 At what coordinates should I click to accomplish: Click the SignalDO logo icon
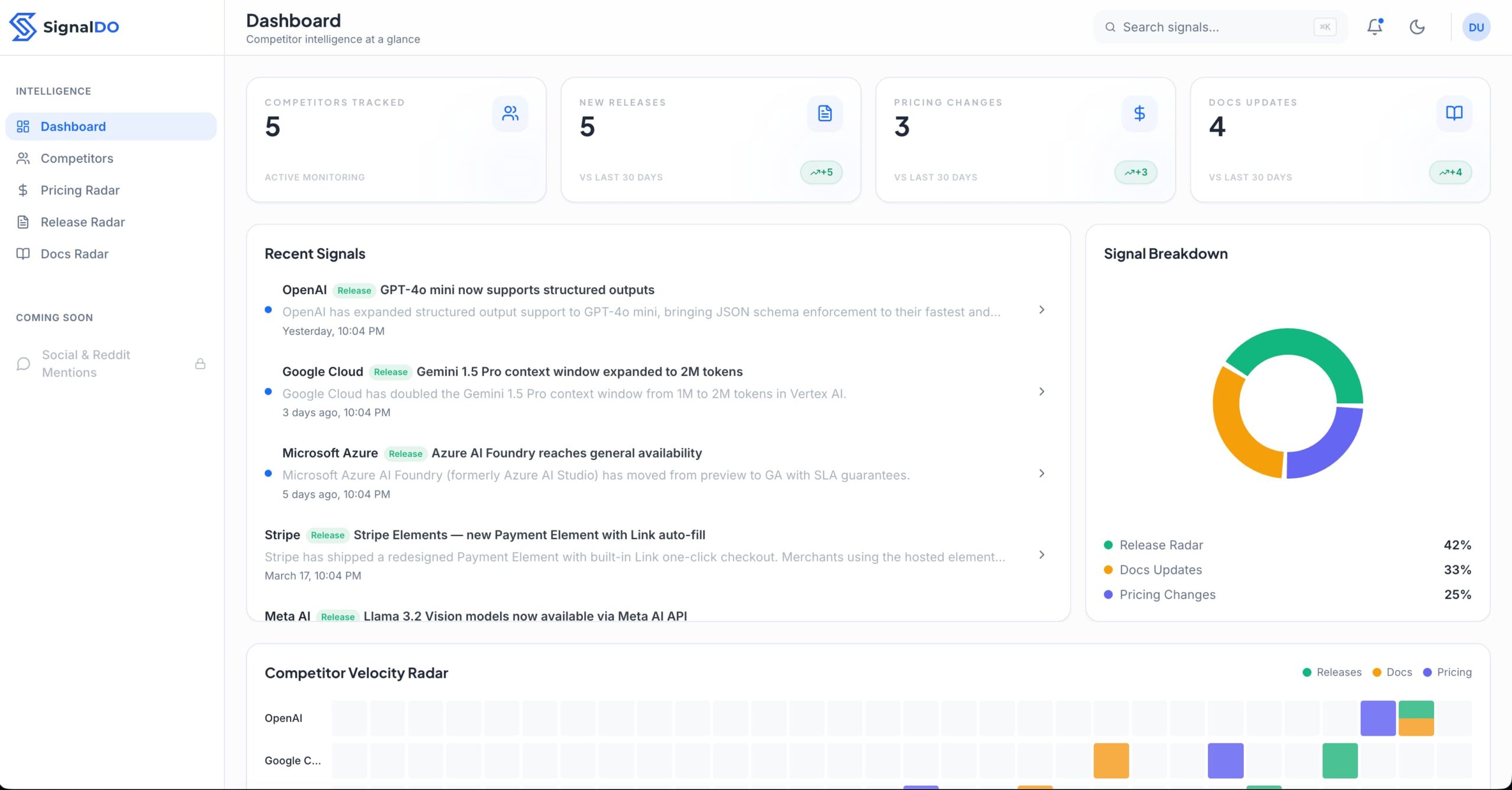[23, 27]
